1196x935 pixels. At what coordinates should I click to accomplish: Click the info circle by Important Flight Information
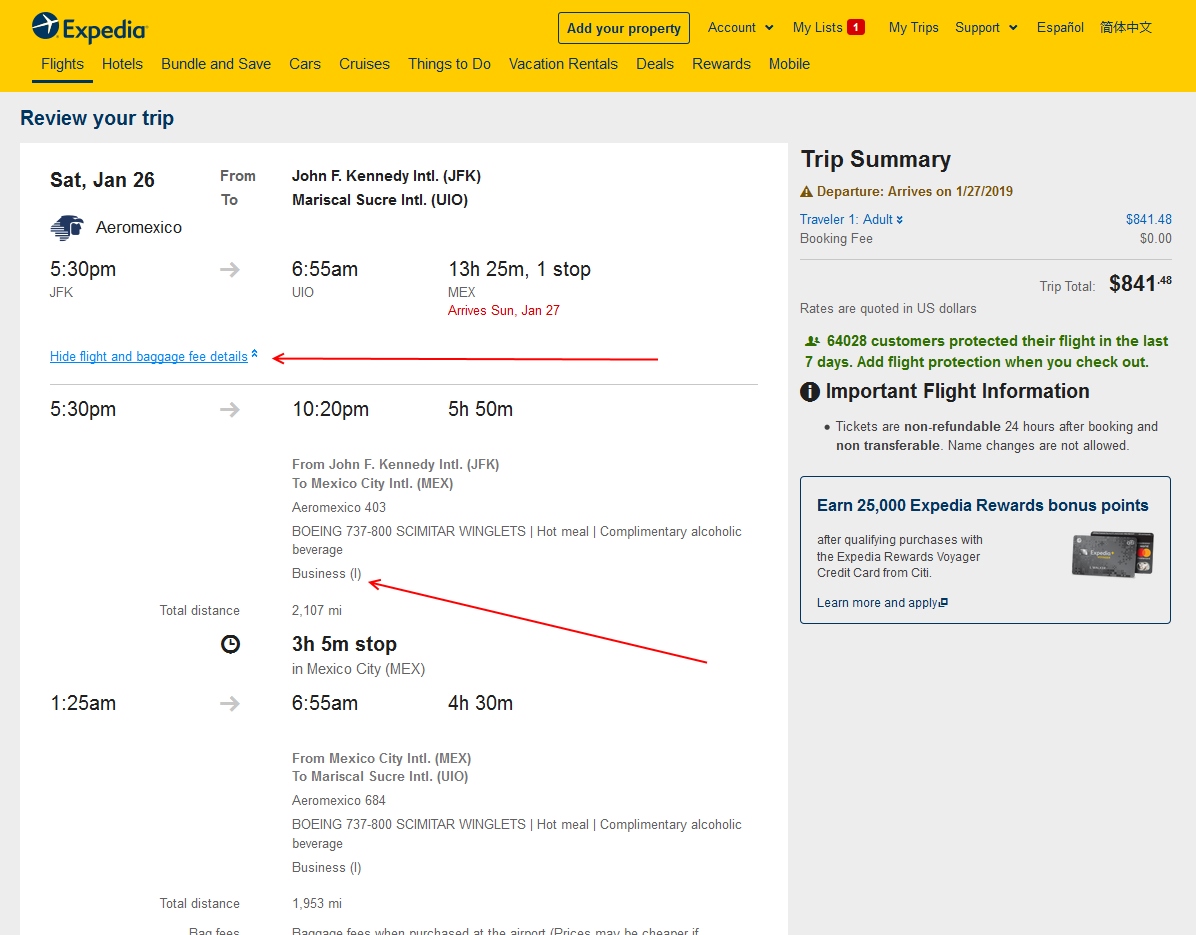[809, 391]
